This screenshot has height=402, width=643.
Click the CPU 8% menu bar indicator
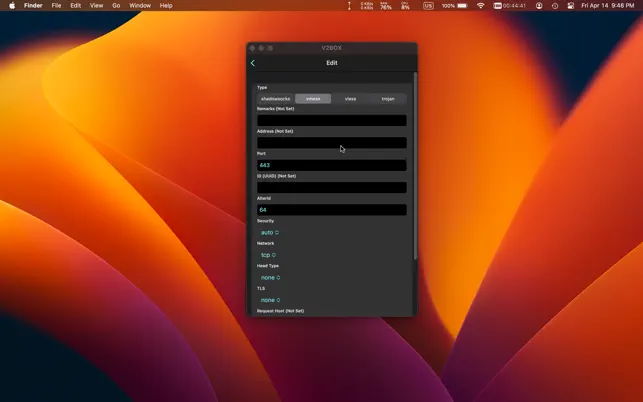pos(405,6)
